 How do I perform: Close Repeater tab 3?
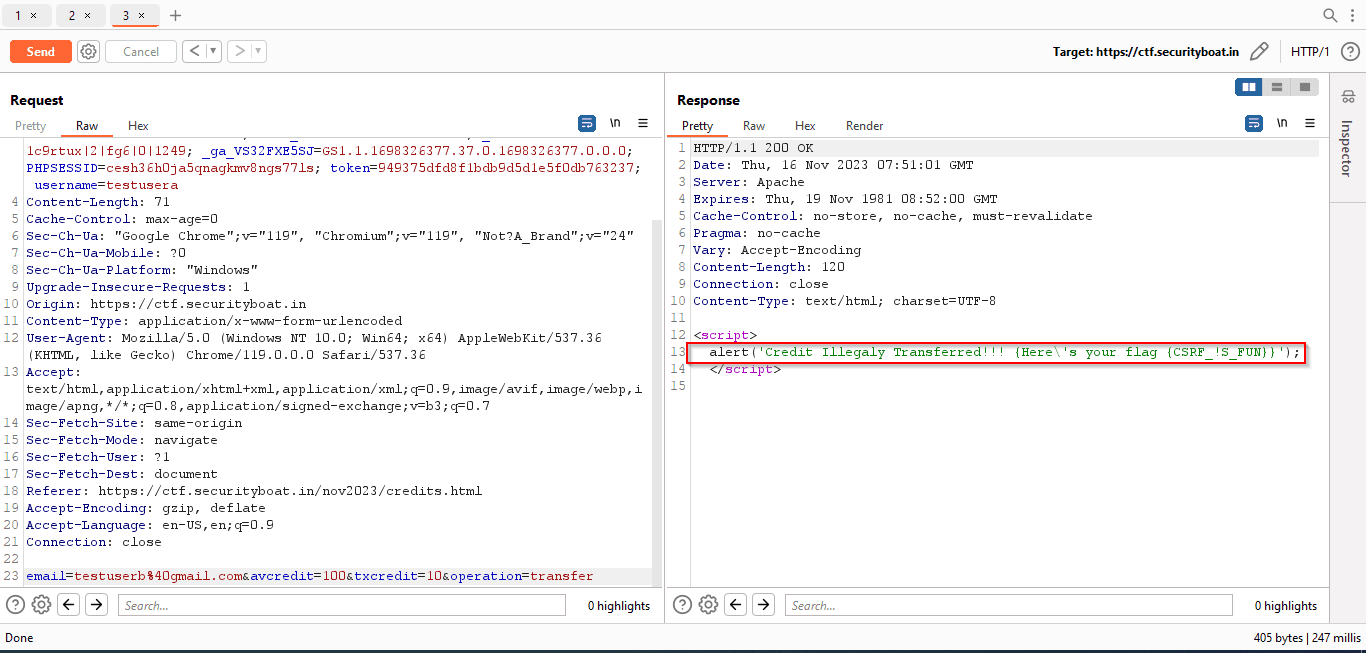[x=142, y=16]
